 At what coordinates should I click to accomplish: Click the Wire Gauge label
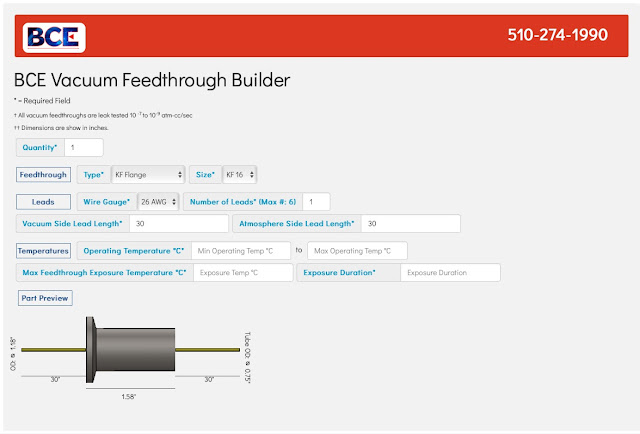pos(107,202)
